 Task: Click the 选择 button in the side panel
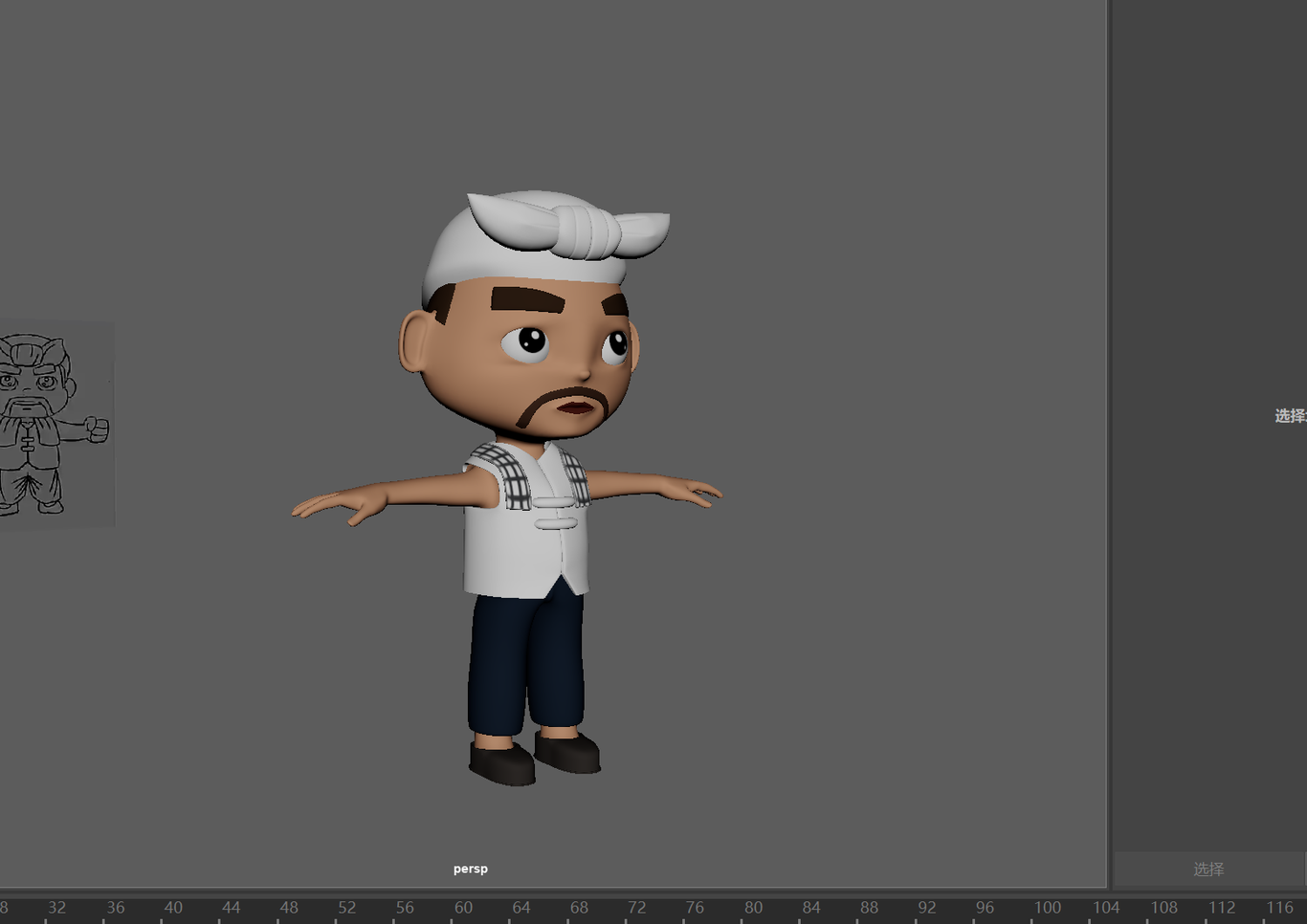coord(1208,869)
